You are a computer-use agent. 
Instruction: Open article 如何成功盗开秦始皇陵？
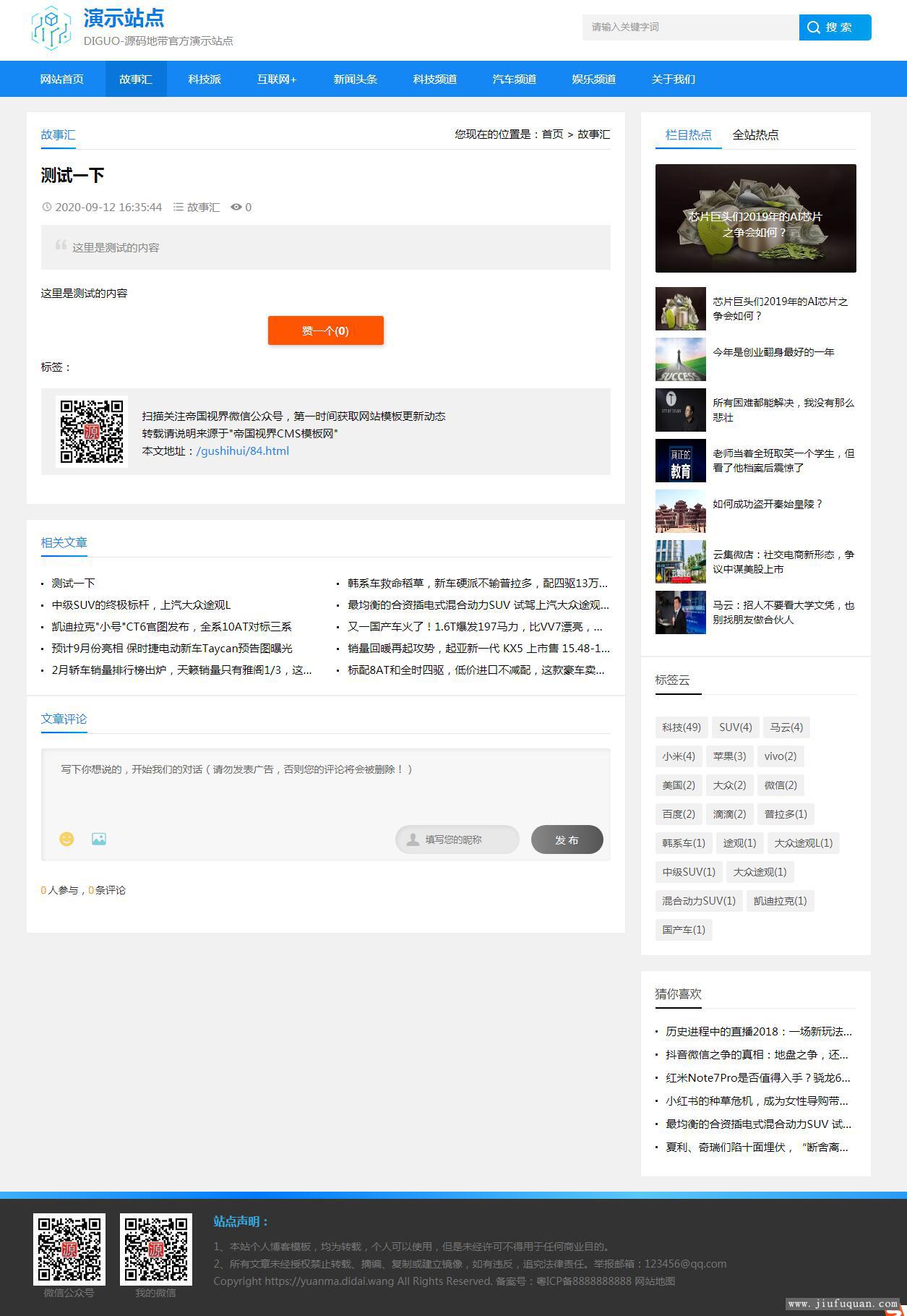click(x=768, y=504)
